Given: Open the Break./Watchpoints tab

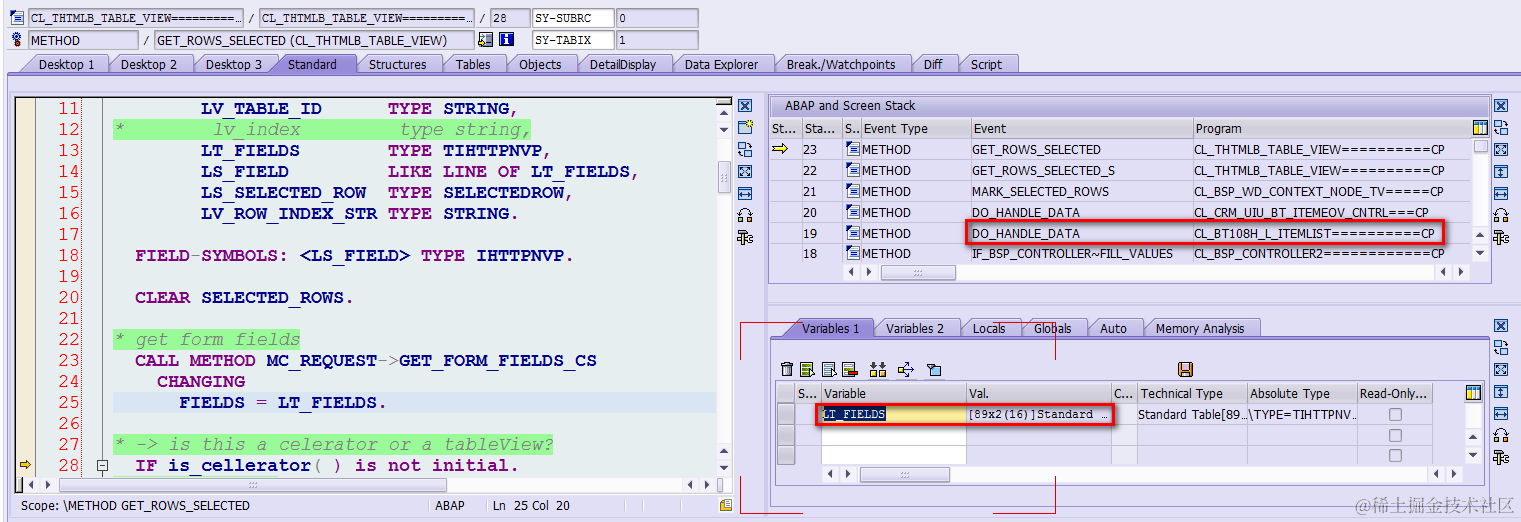Looking at the screenshot, I should pyautogui.click(x=841, y=64).
